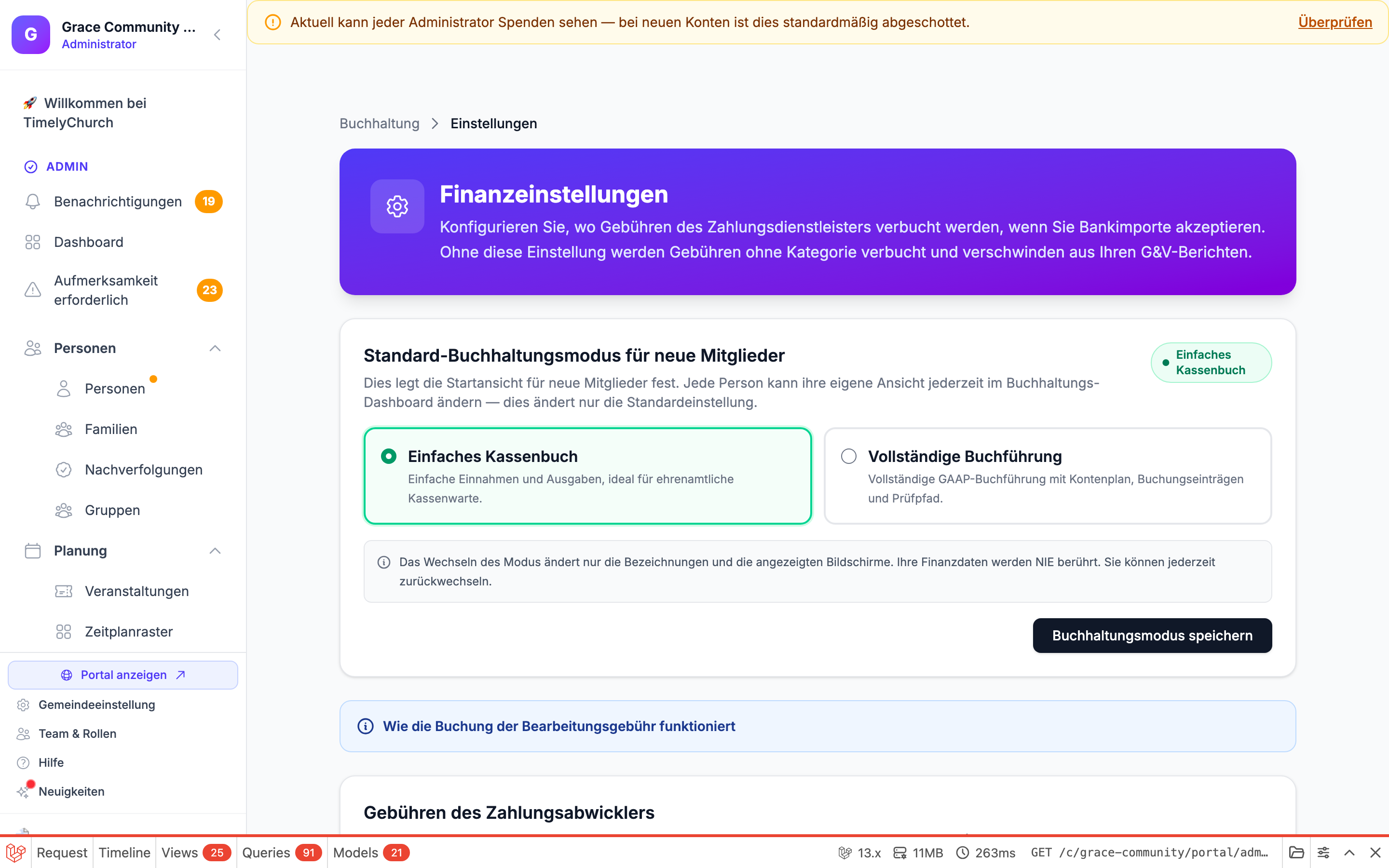
Task: Expand the debugbar with the up chevron
Action: click(1349, 853)
